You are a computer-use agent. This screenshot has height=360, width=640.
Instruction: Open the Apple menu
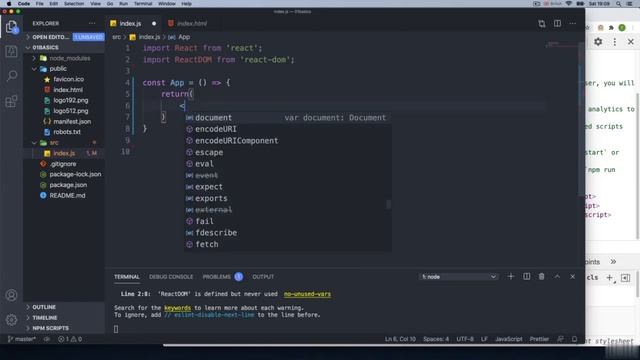pyautogui.click(x=9, y=4)
